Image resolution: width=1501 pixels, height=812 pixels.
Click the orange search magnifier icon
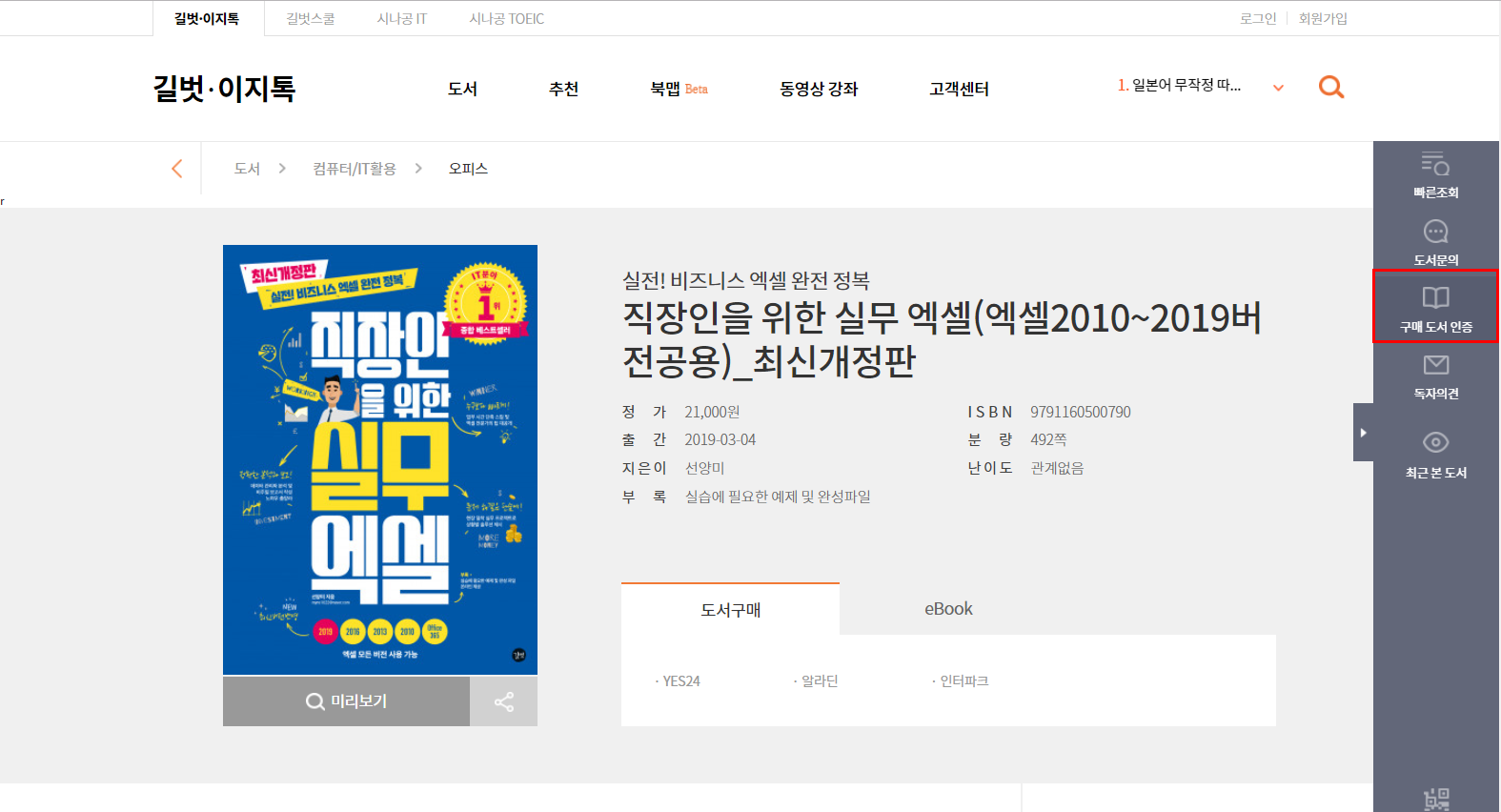point(1330,88)
